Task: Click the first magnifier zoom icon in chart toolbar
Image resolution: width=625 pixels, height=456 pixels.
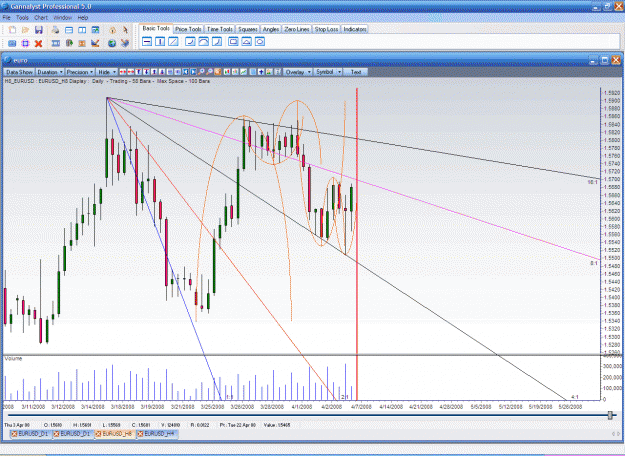Action: [201, 72]
